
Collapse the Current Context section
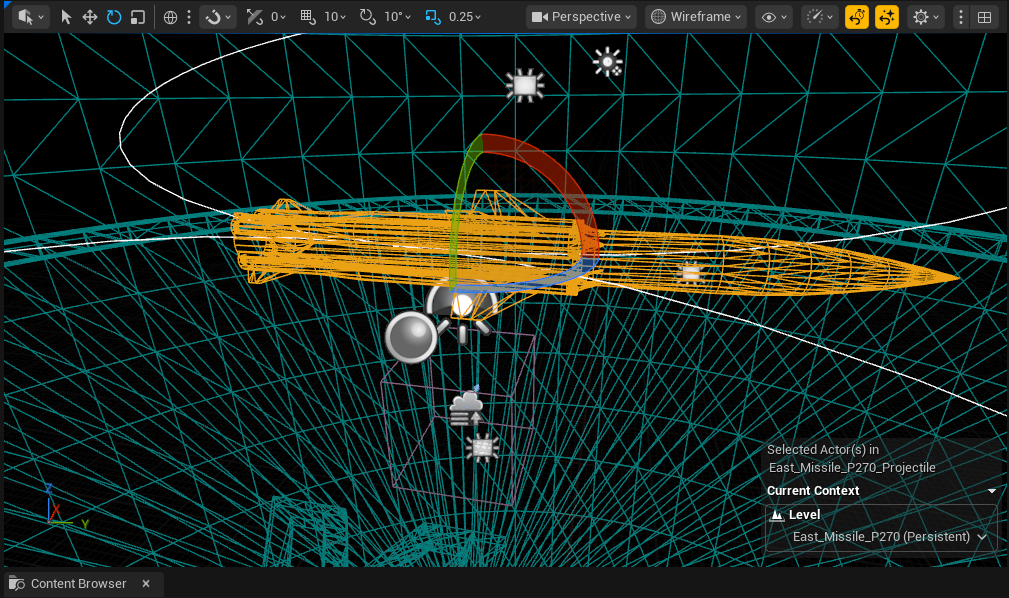(x=991, y=491)
